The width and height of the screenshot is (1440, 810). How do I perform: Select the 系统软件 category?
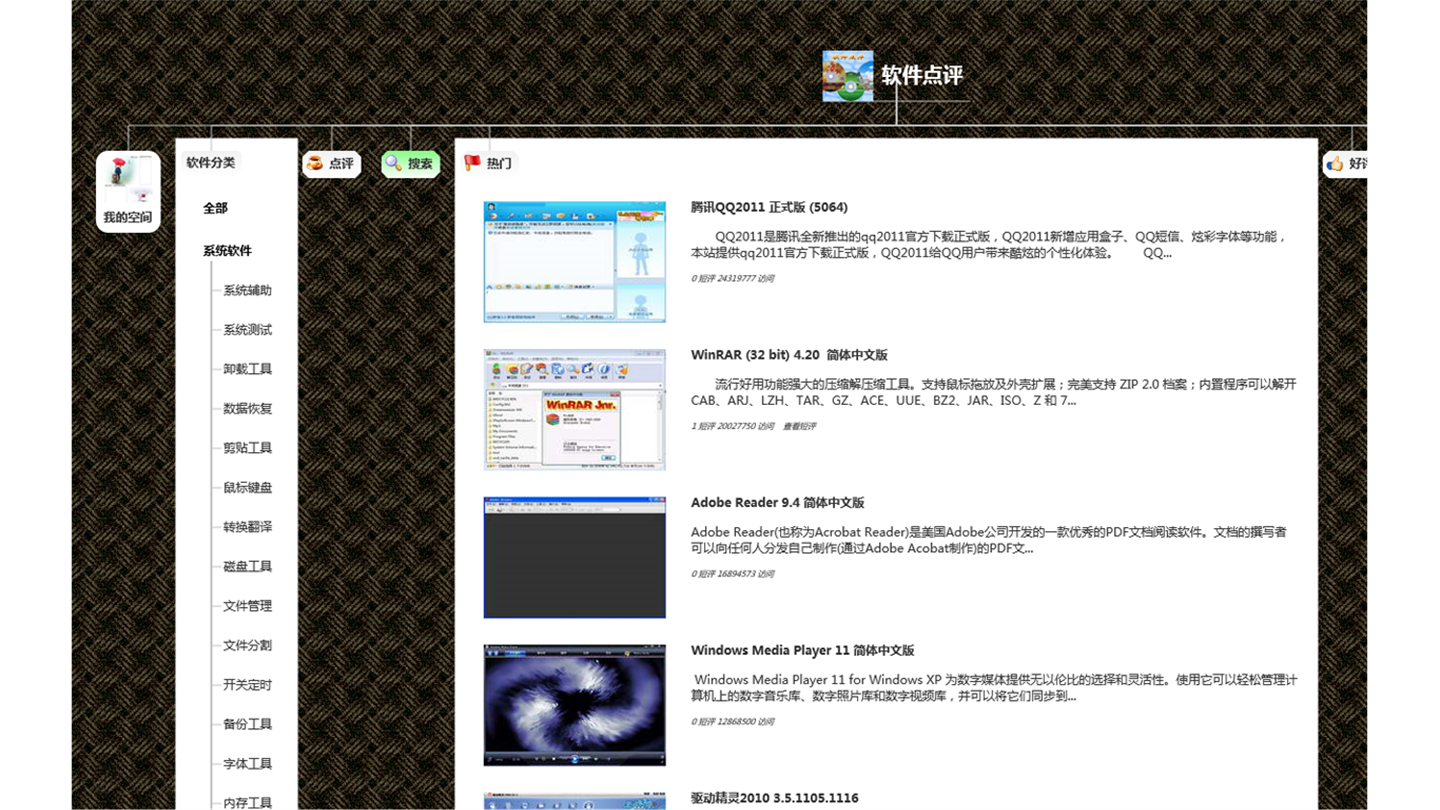pyautogui.click(x=227, y=251)
